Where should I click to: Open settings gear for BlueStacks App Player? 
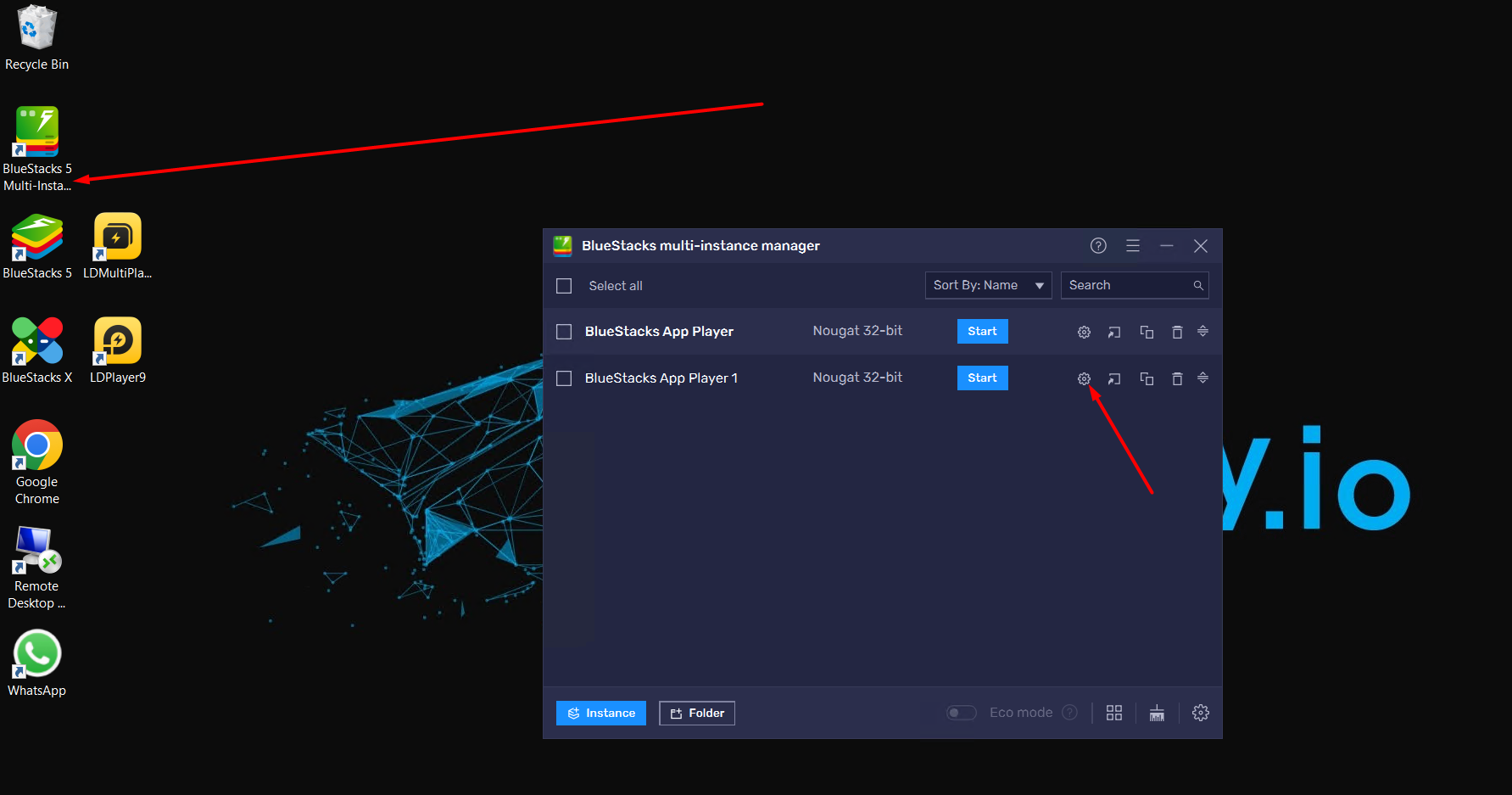pyautogui.click(x=1084, y=332)
